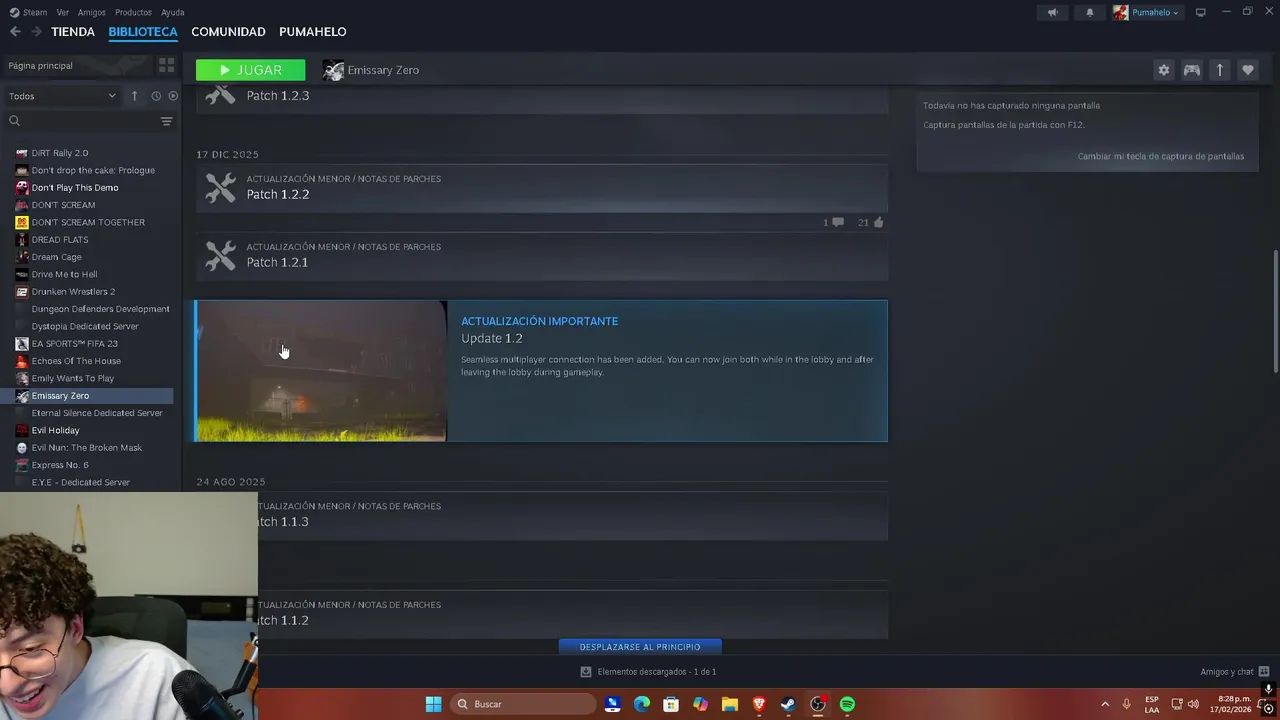The height and width of the screenshot is (720, 1280).
Task: Open the Ver menu
Action: 63,12
